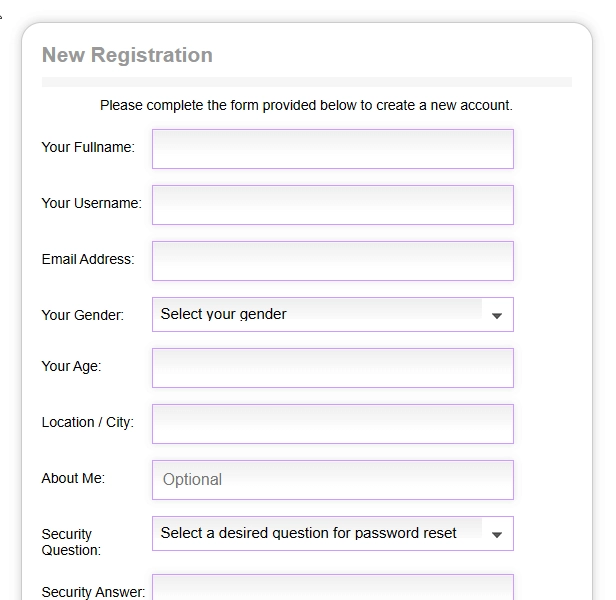Click the 'Your Username:' label text

point(91,203)
